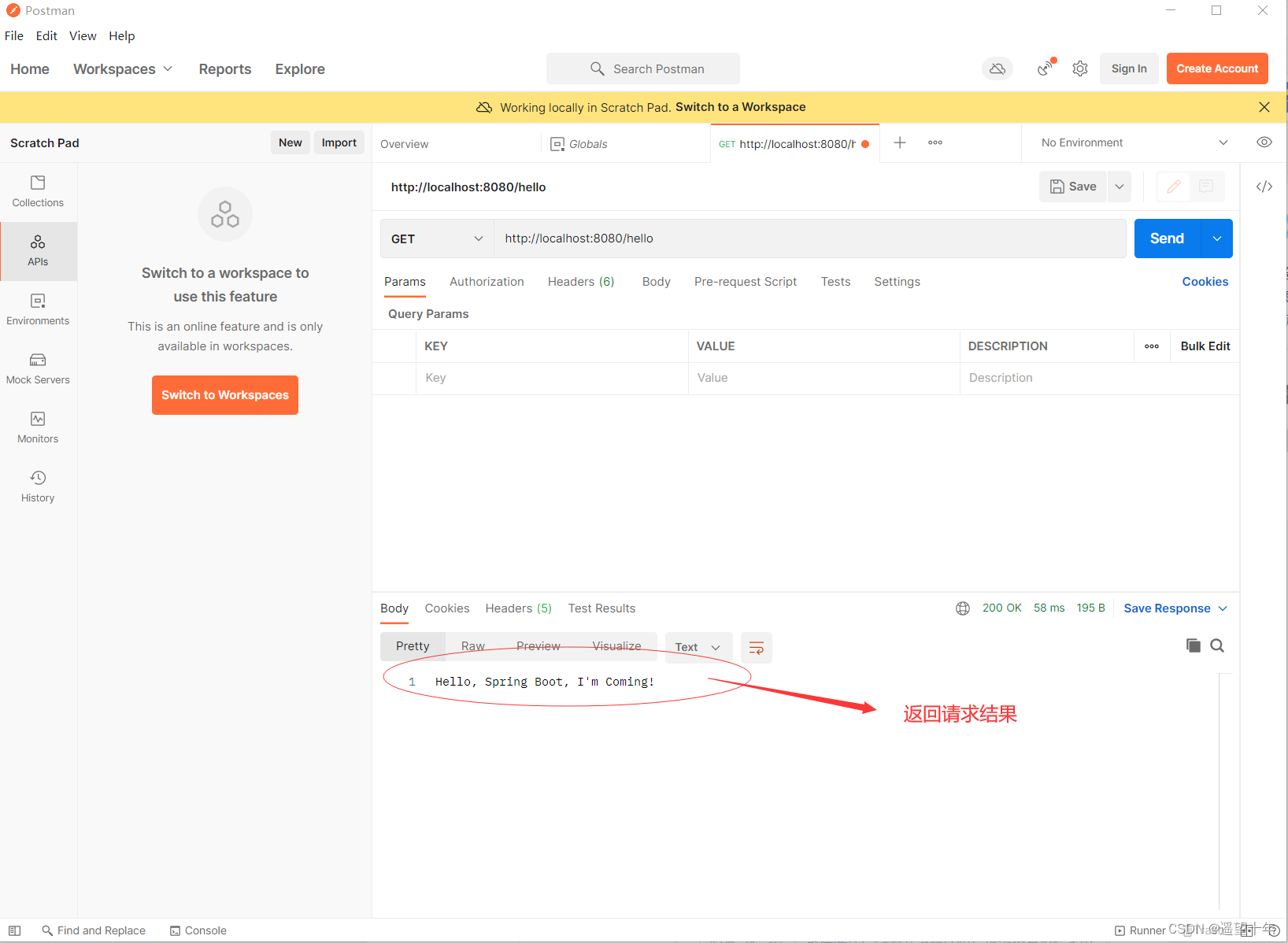Click the comments icon beside pencil
The width and height of the screenshot is (1288, 943).
click(x=1206, y=187)
